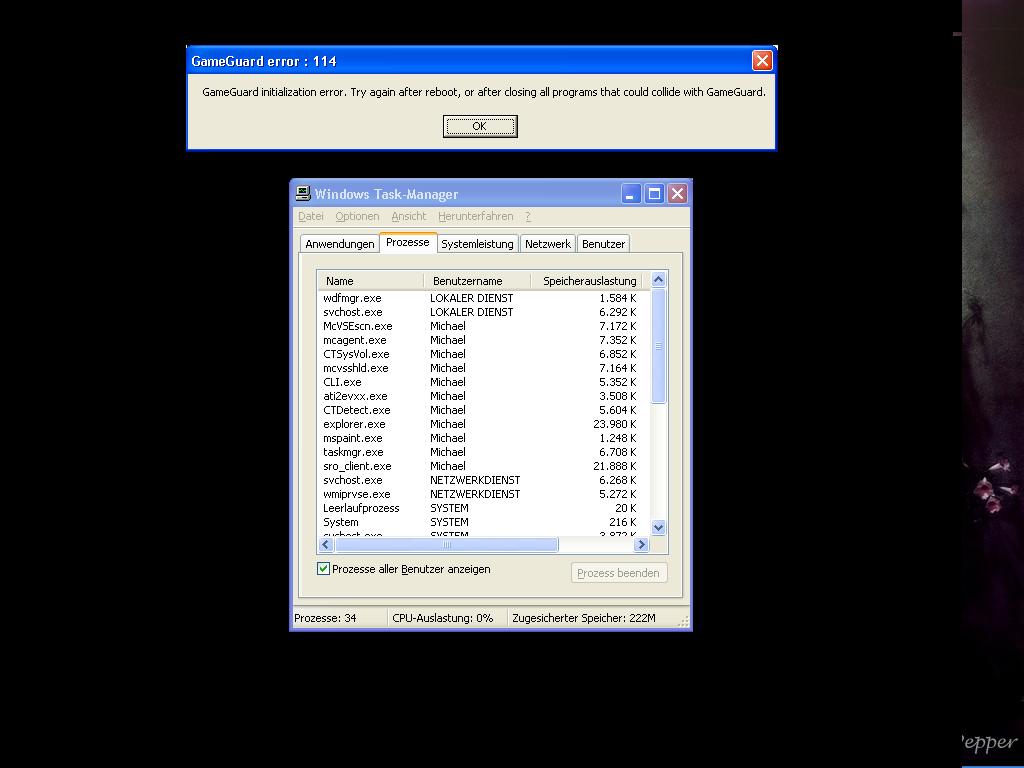1024x768 pixels.
Task: Open the Ansicht menu
Action: [x=408, y=216]
